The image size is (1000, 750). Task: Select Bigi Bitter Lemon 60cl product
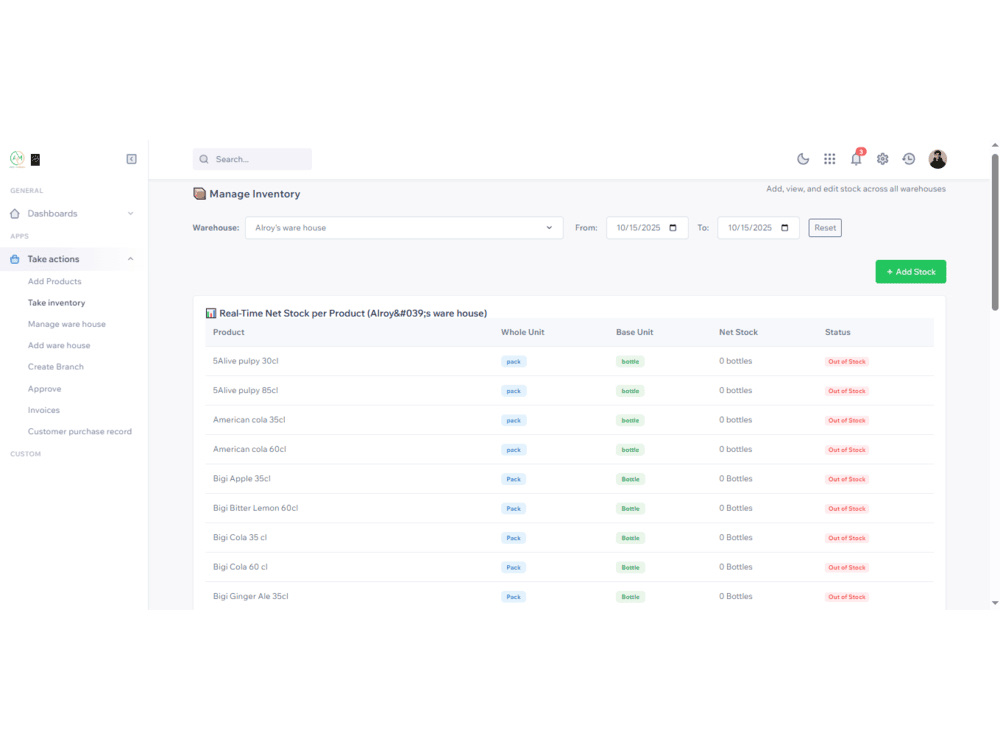[x=255, y=508]
